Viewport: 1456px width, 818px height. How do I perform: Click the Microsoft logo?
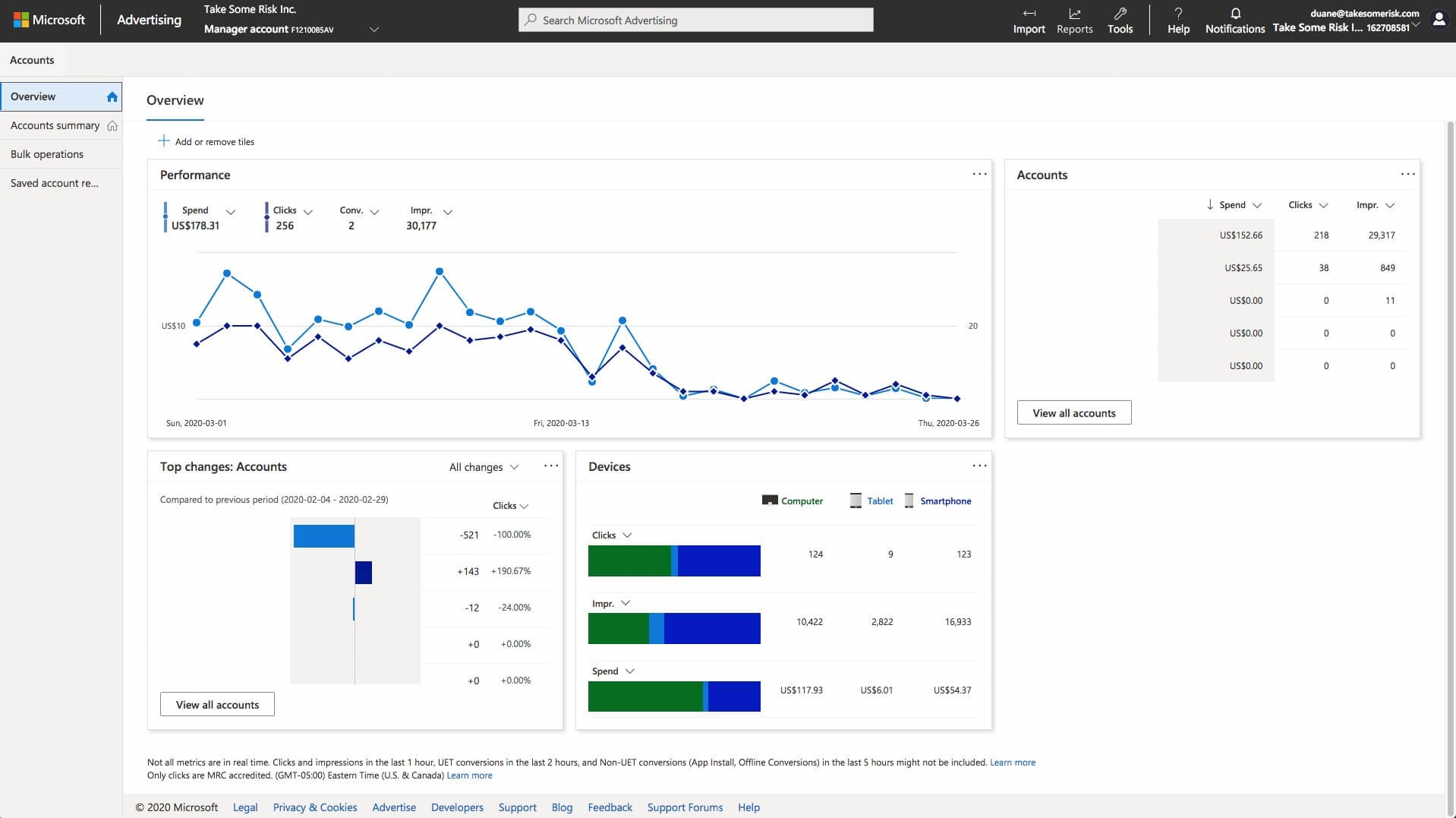point(49,20)
